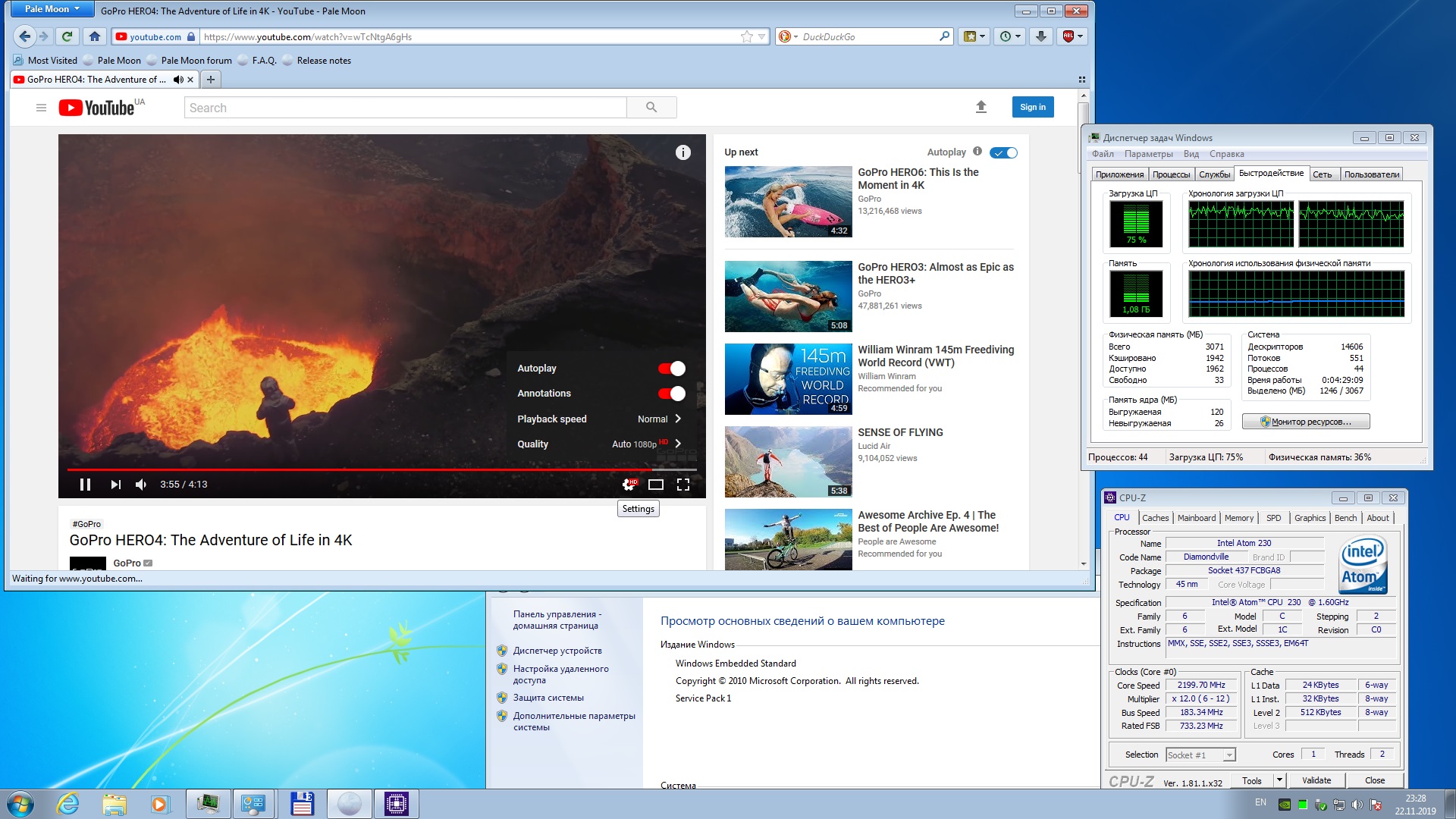Enter fullscreen video mode
Viewport: 1456px width, 819px height.
(682, 485)
